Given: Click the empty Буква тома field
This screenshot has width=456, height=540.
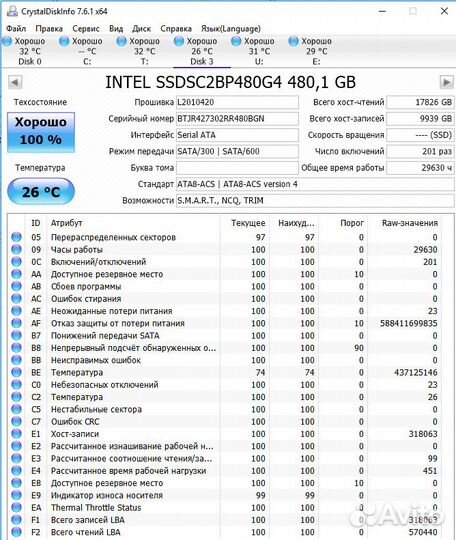Looking at the screenshot, I should [237, 168].
